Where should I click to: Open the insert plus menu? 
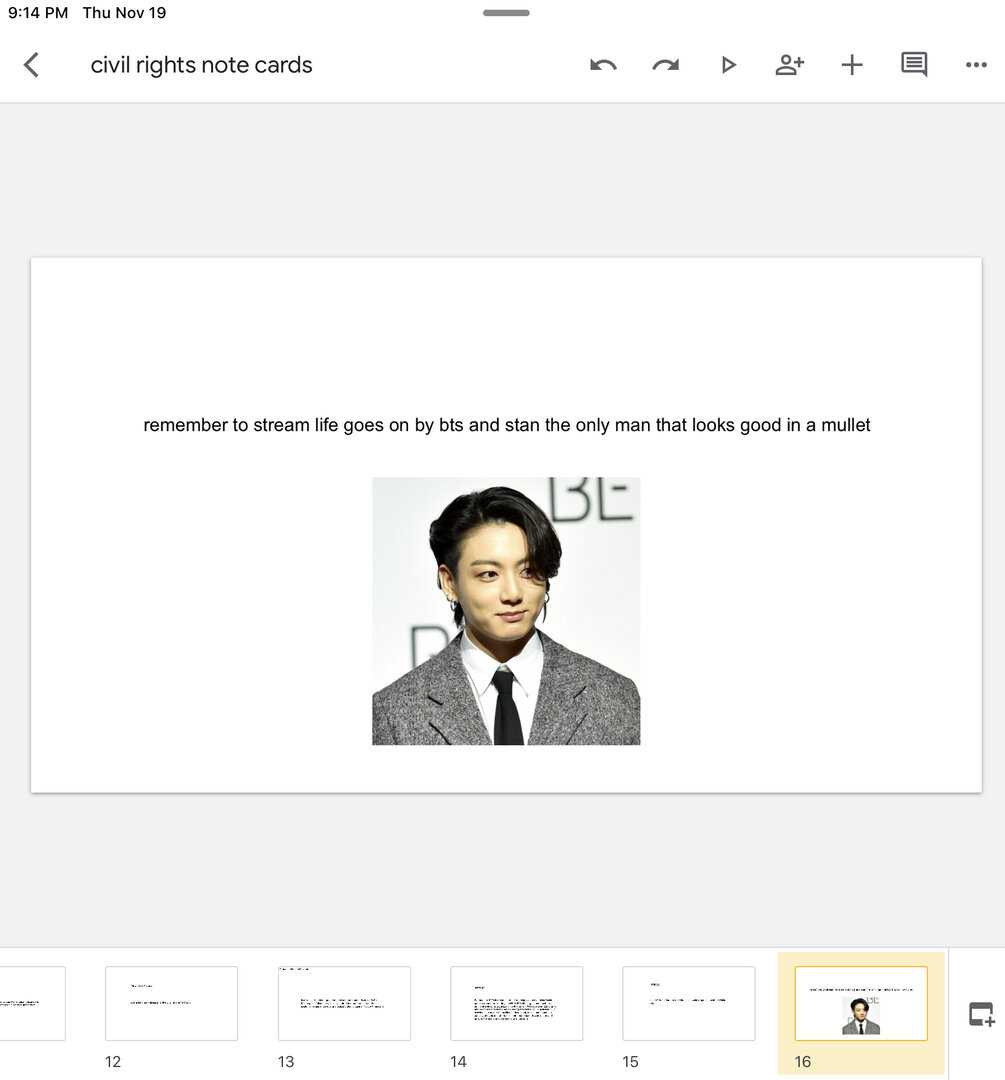(852, 65)
